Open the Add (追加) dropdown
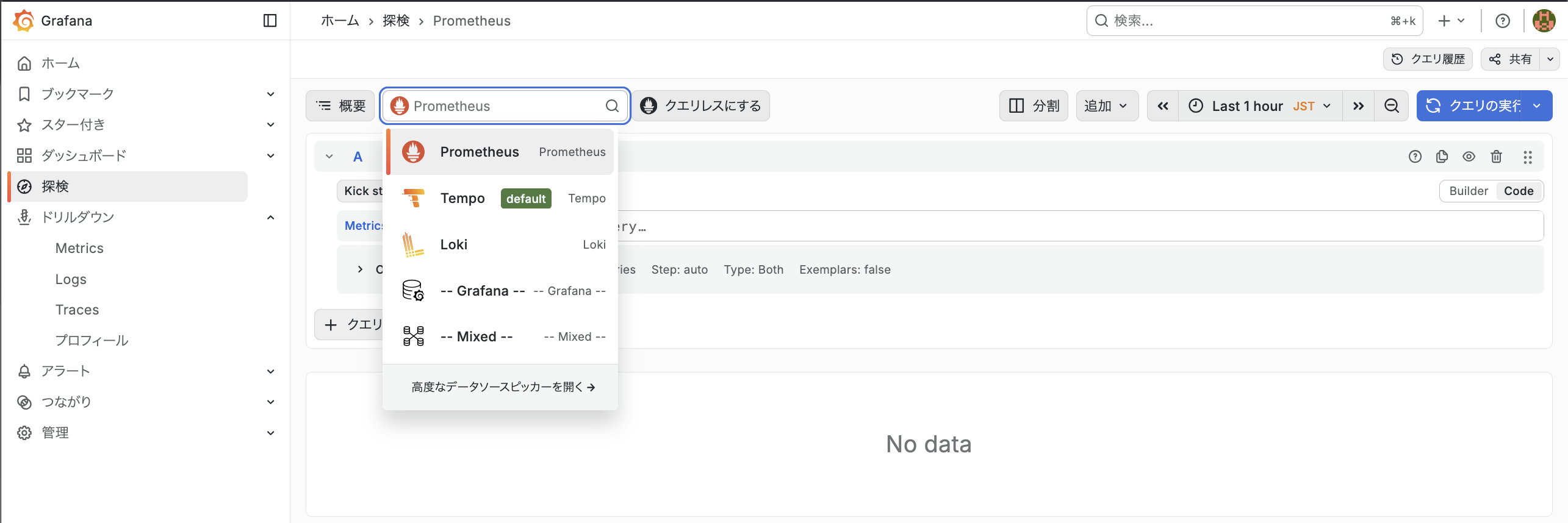This screenshot has width=1568, height=523. 1107,106
